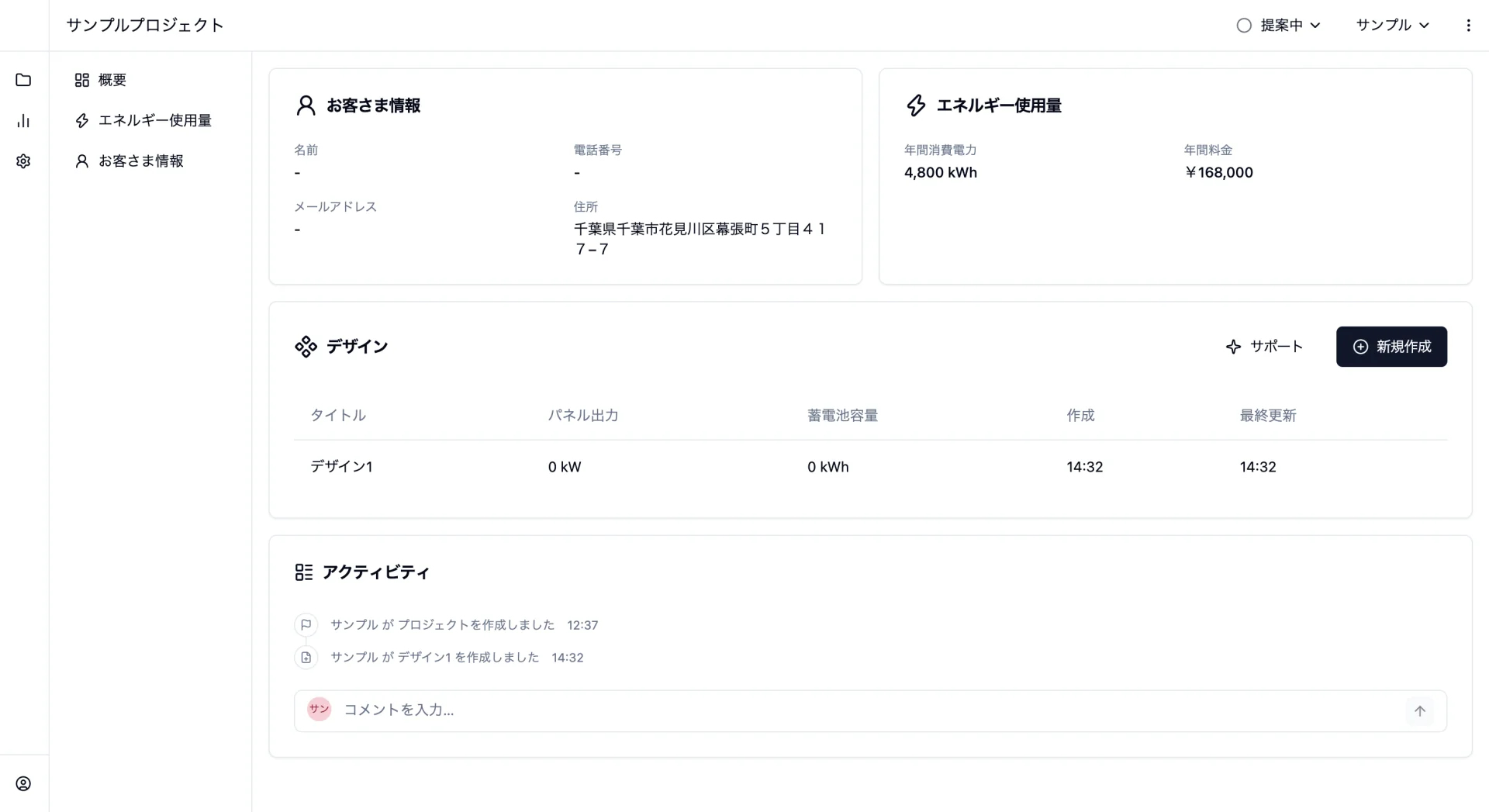Click the circle status icon beside 提案中
This screenshot has height=812, width=1489.
[1244, 26]
